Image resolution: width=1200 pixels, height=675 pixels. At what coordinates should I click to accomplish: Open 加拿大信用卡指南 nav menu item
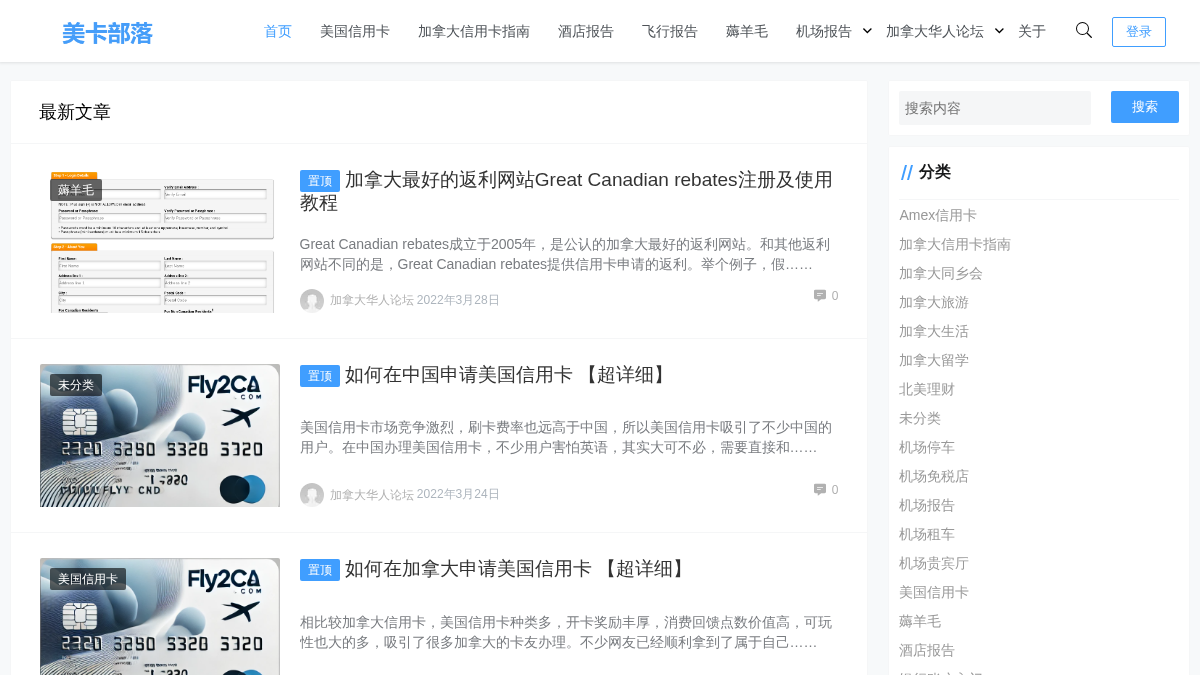[474, 31]
